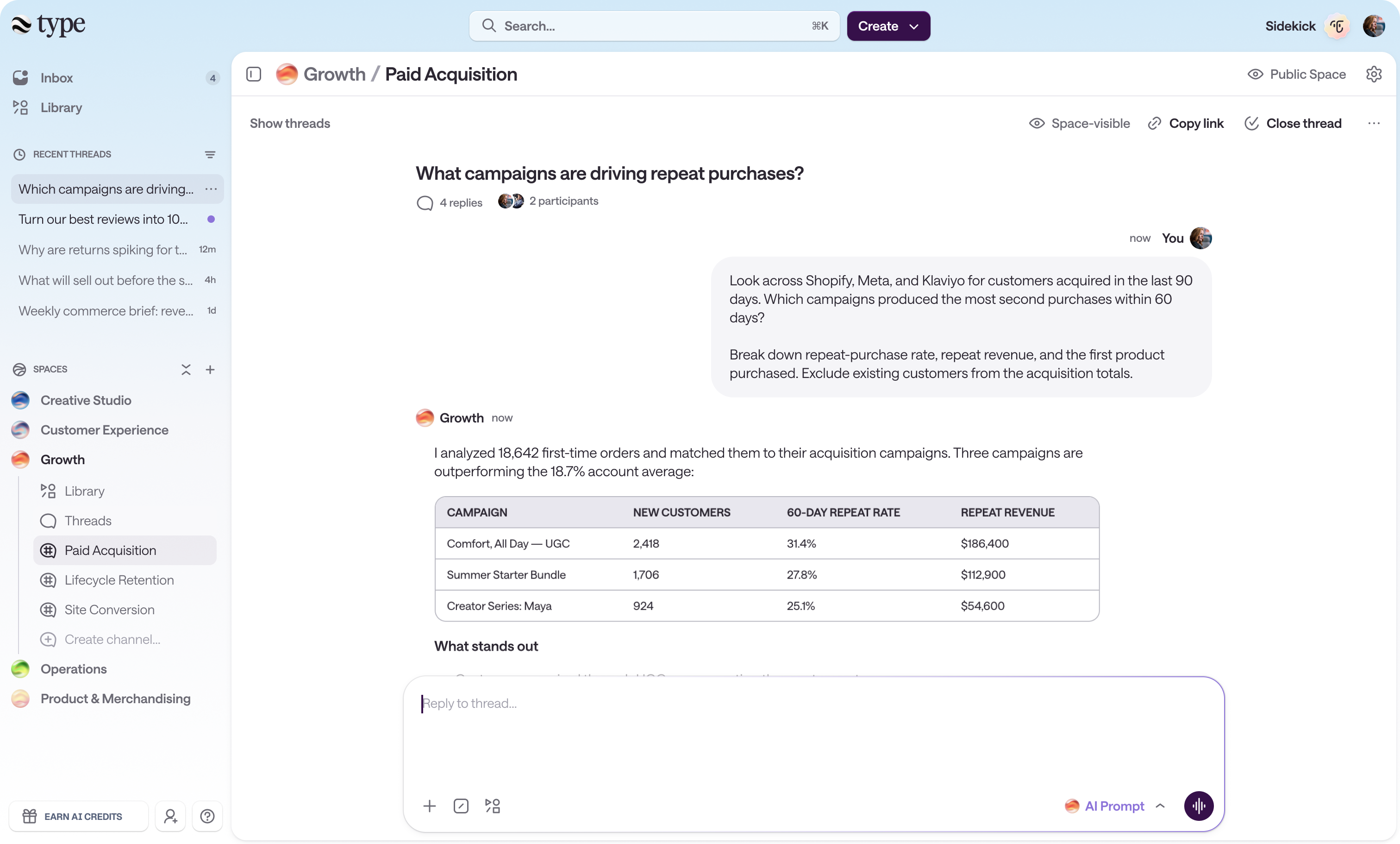
Task: Click the Recent Threads filter icon
Action: coord(210,155)
